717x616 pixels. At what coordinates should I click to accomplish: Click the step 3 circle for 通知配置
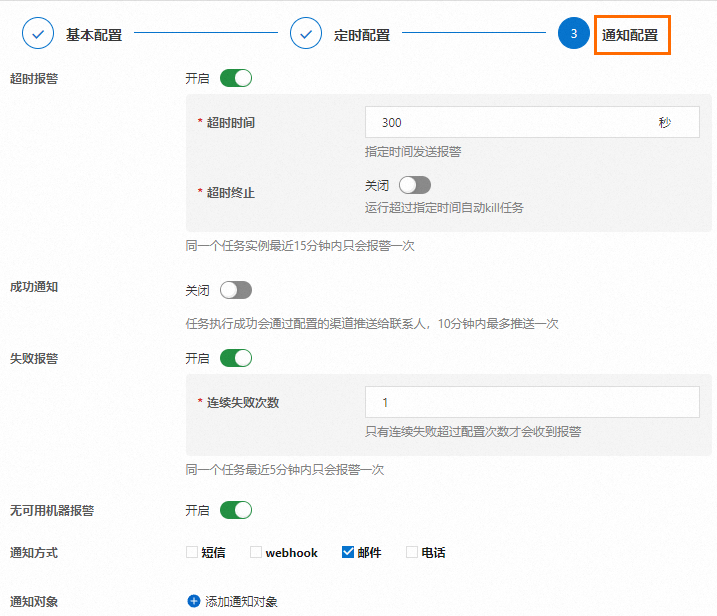[x=573, y=33]
